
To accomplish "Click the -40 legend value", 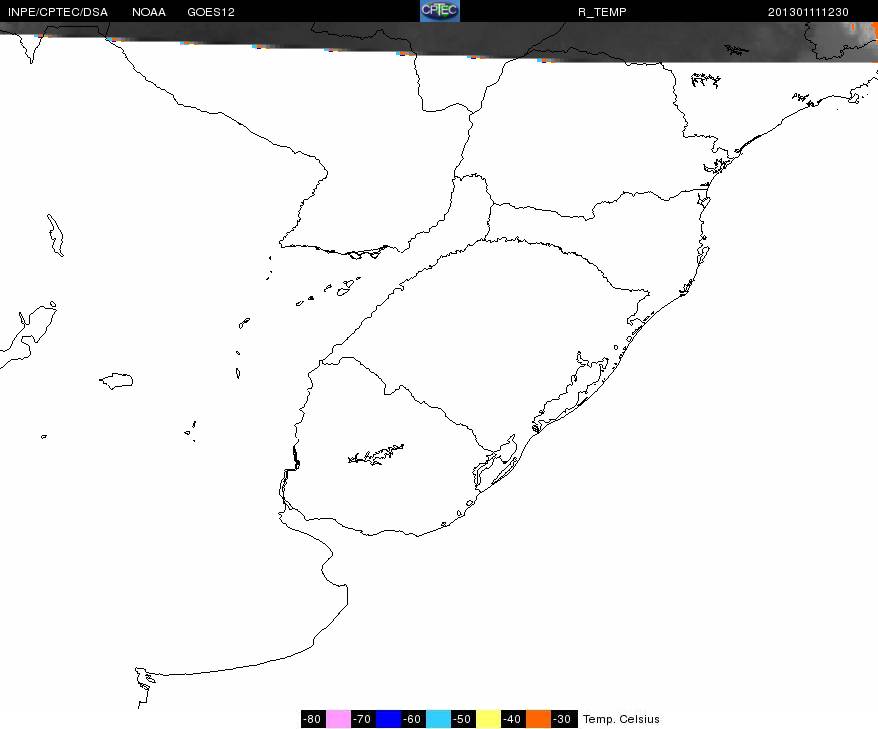I will (513, 719).
